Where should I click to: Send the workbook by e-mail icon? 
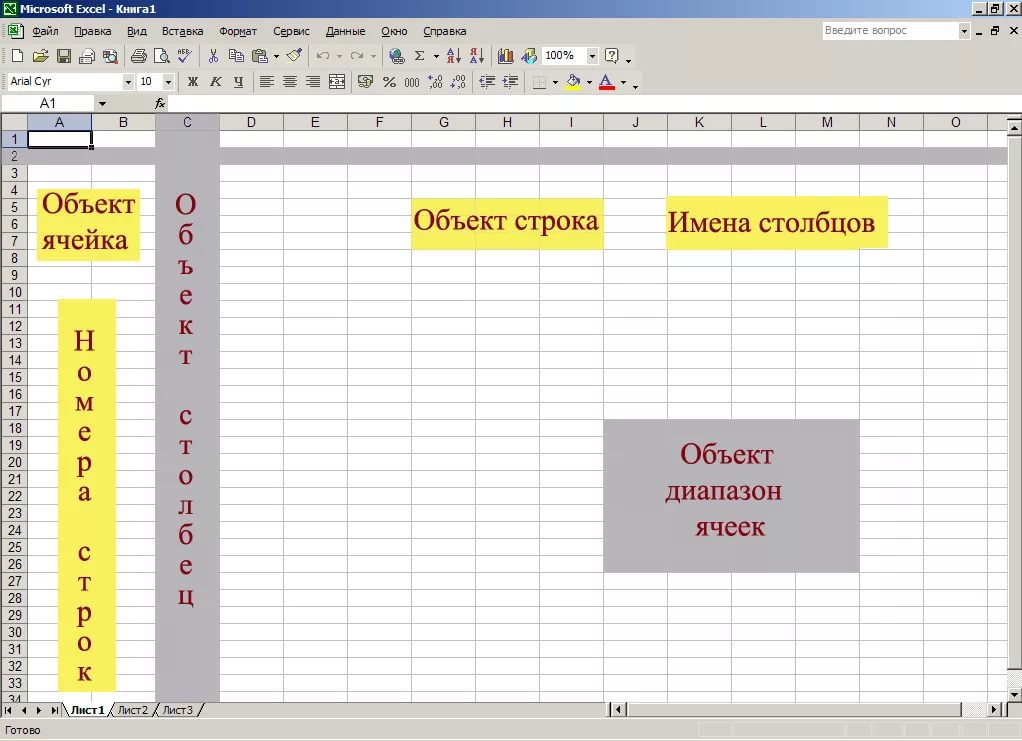tap(87, 56)
